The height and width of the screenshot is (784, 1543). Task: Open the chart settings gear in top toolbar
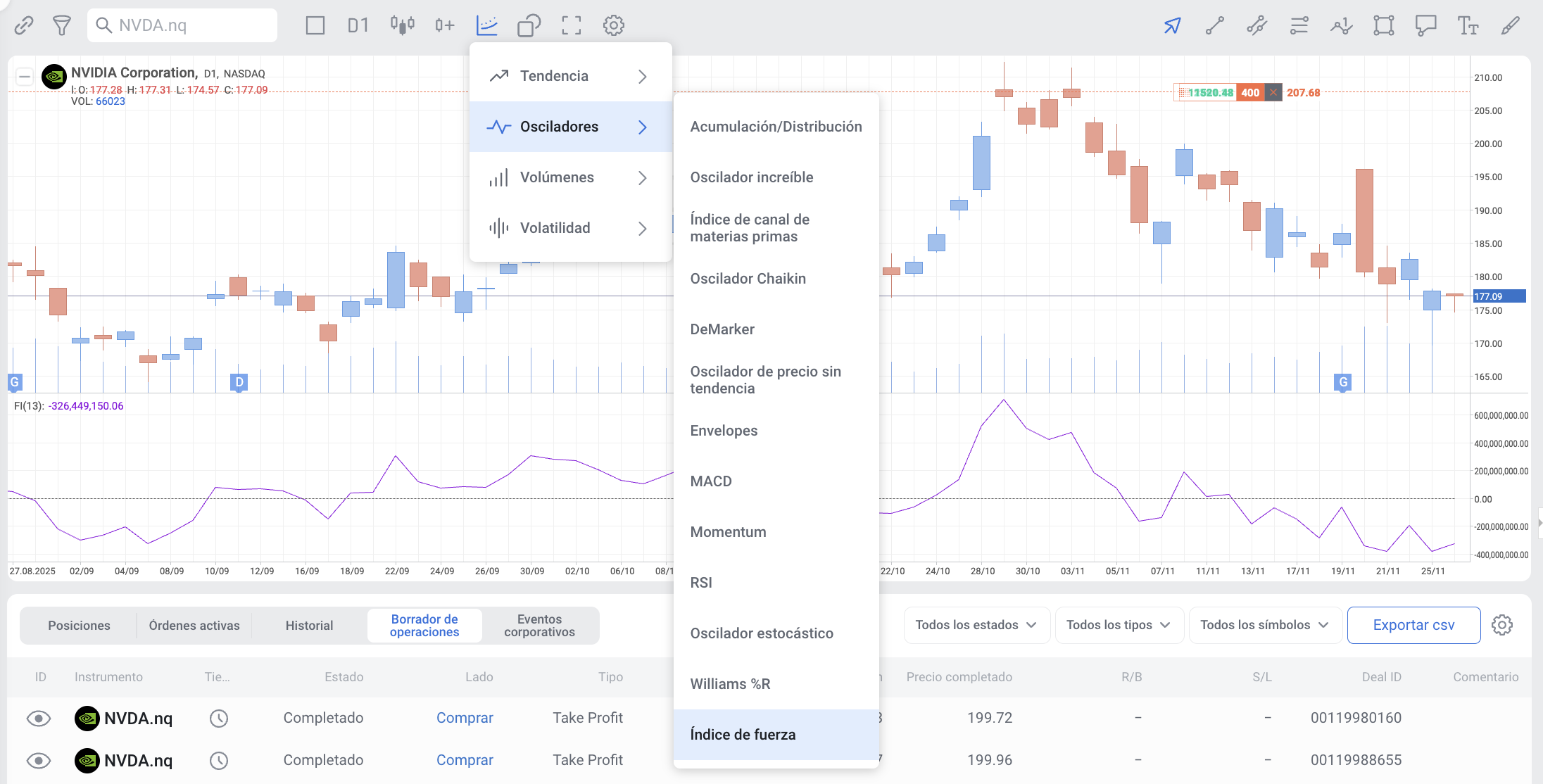[613, 25]
